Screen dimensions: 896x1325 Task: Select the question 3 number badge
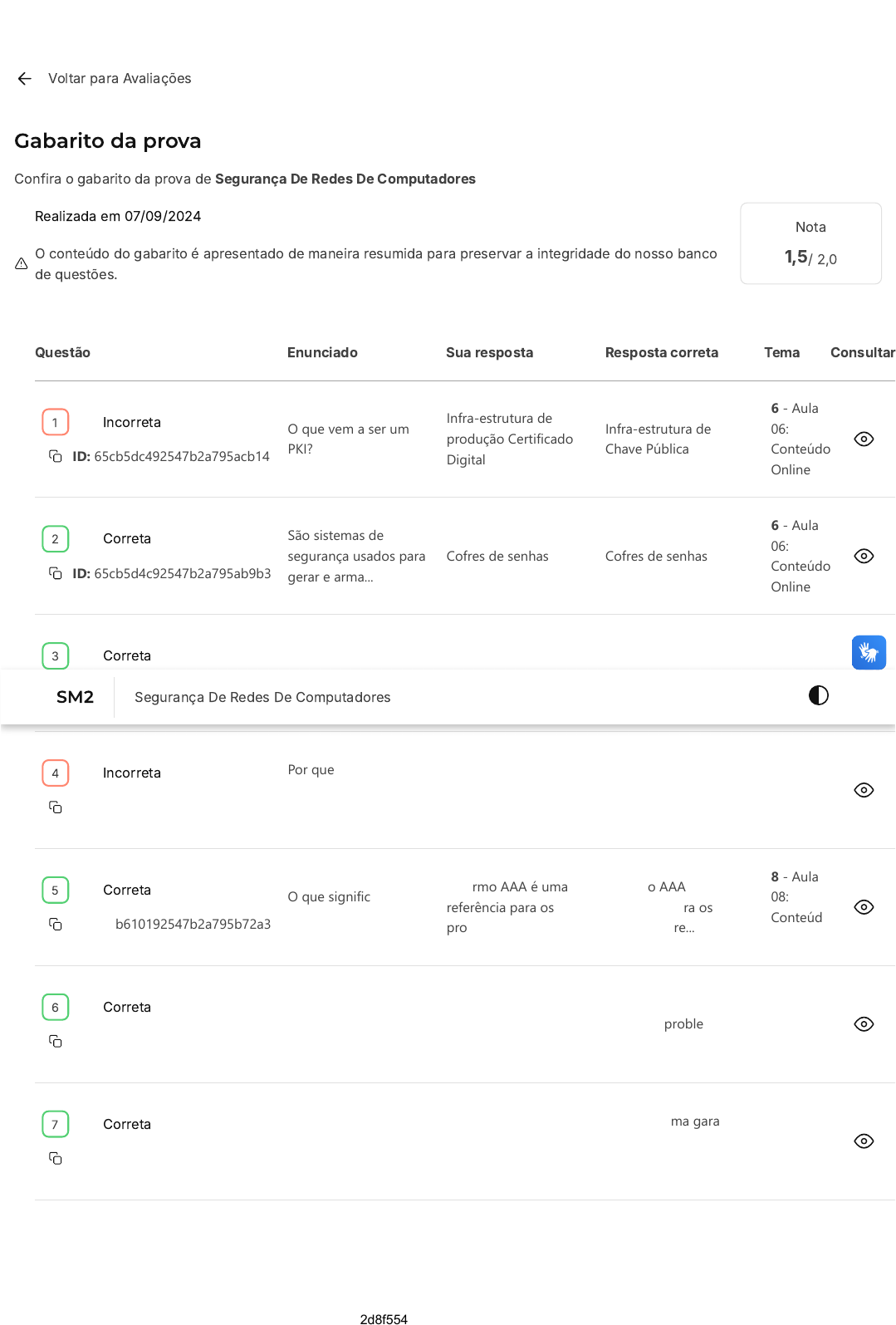[x=56, y=655]
